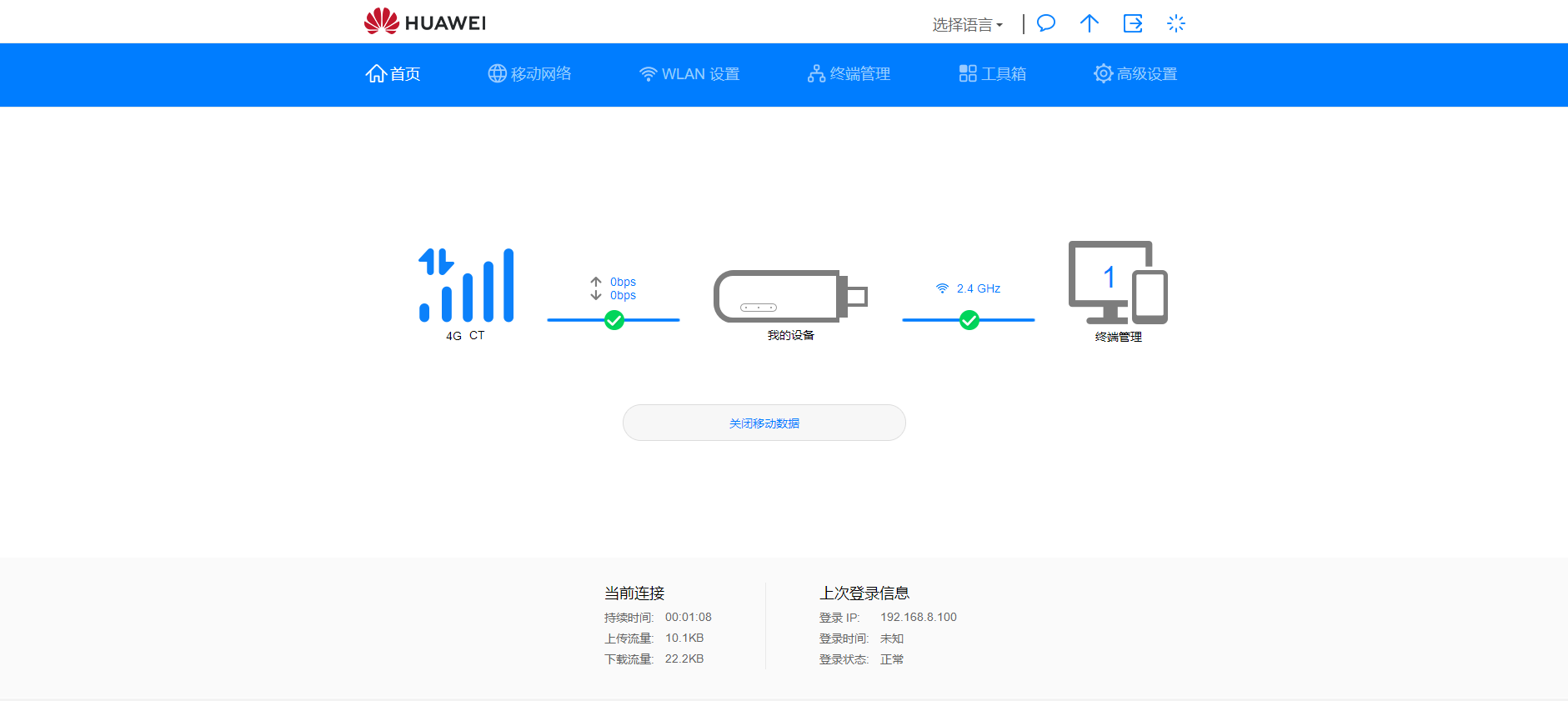Viewport: 1568px width, 701px height.
Task: Click the 上次登录信息 heading
Action: click(864, 593)
